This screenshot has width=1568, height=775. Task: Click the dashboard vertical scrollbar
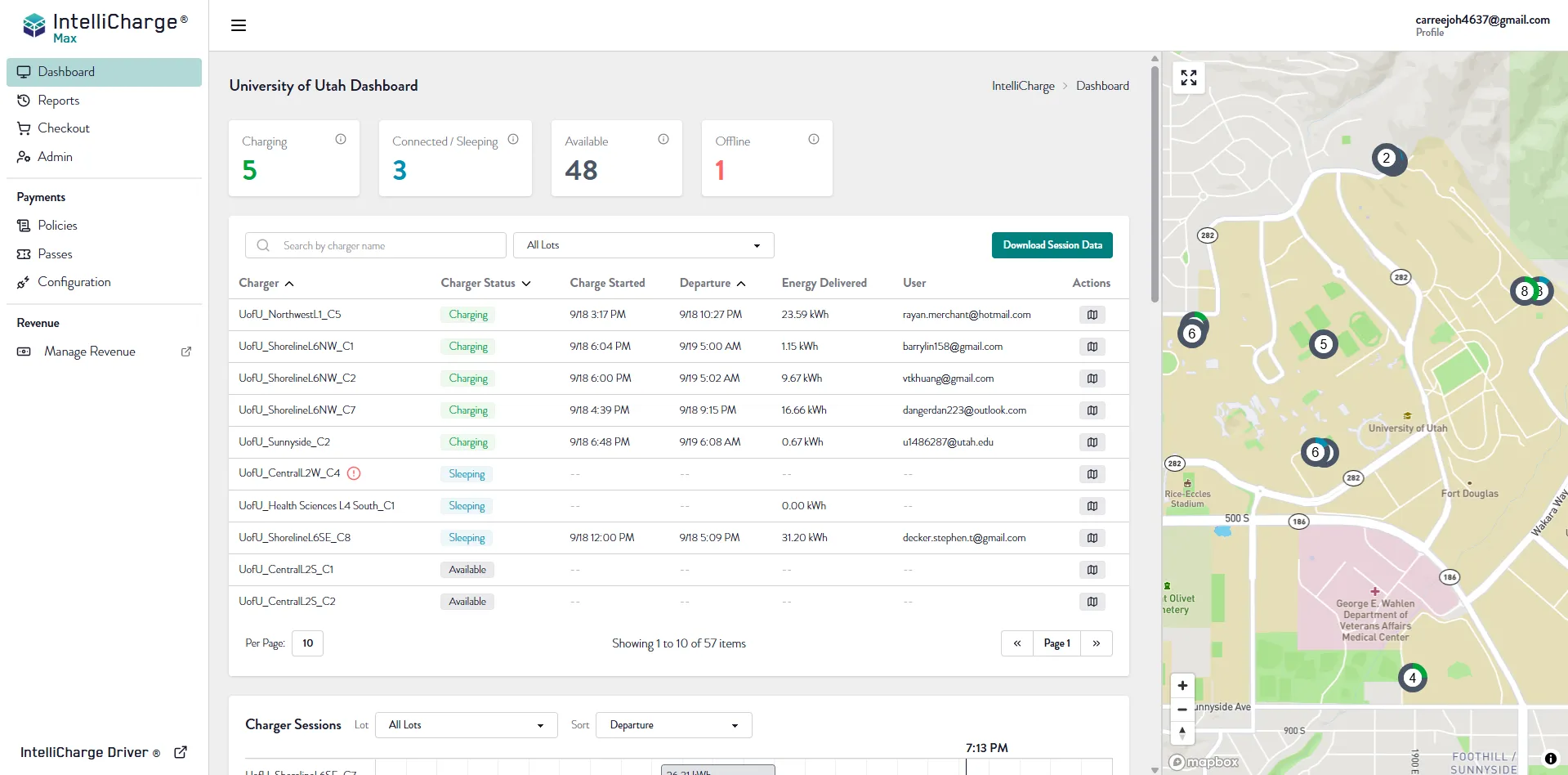(1155, 184)
